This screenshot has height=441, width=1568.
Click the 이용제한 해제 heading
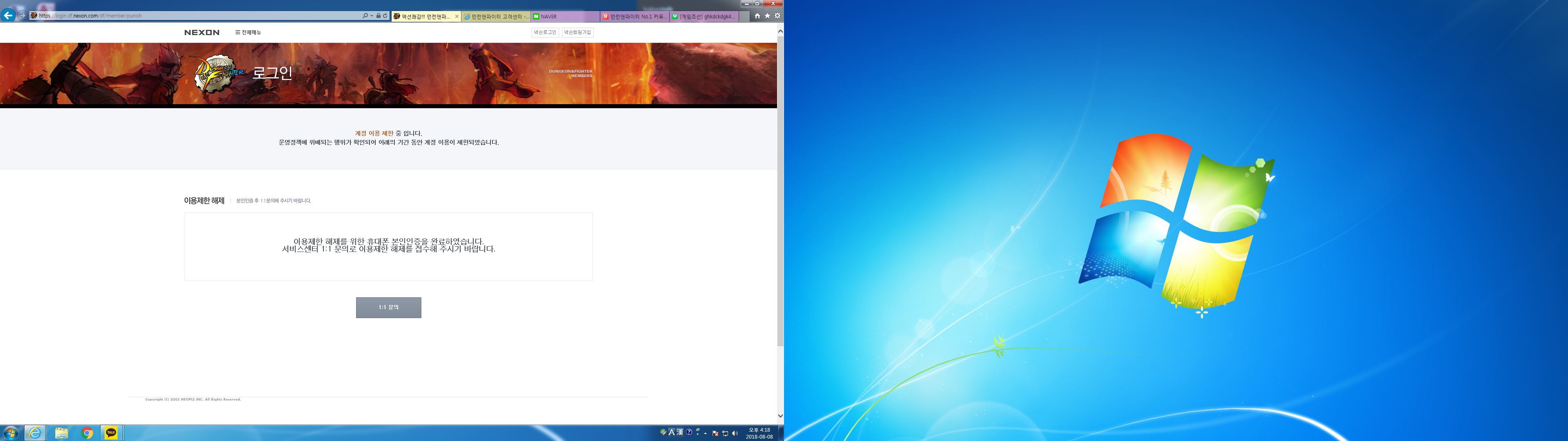coord(204,200)
